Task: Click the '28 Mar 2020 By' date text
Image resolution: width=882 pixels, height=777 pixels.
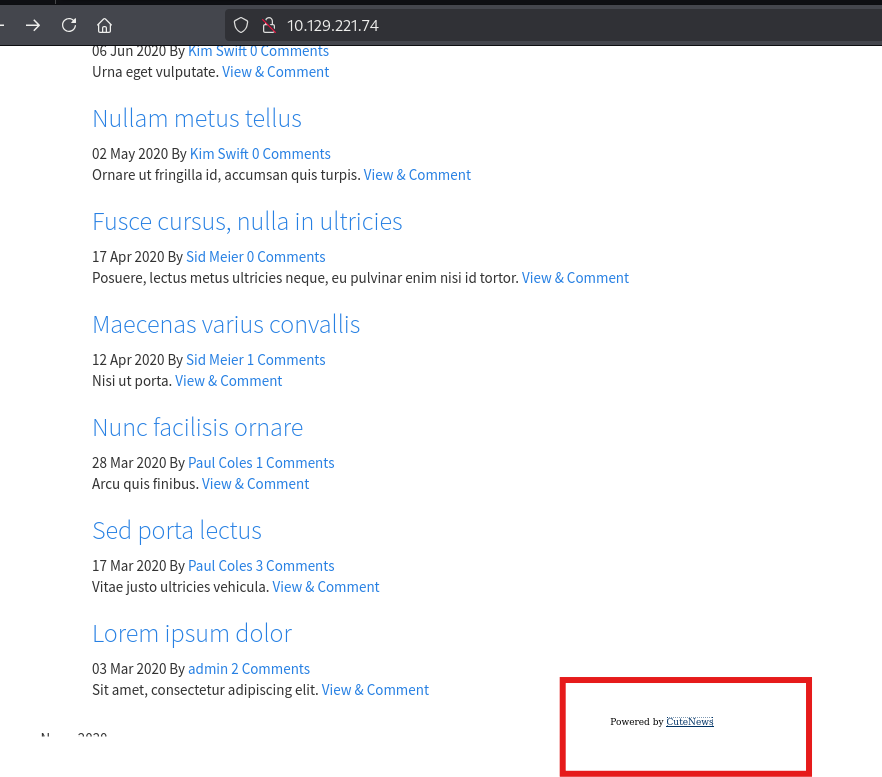Action: point(138,462)
